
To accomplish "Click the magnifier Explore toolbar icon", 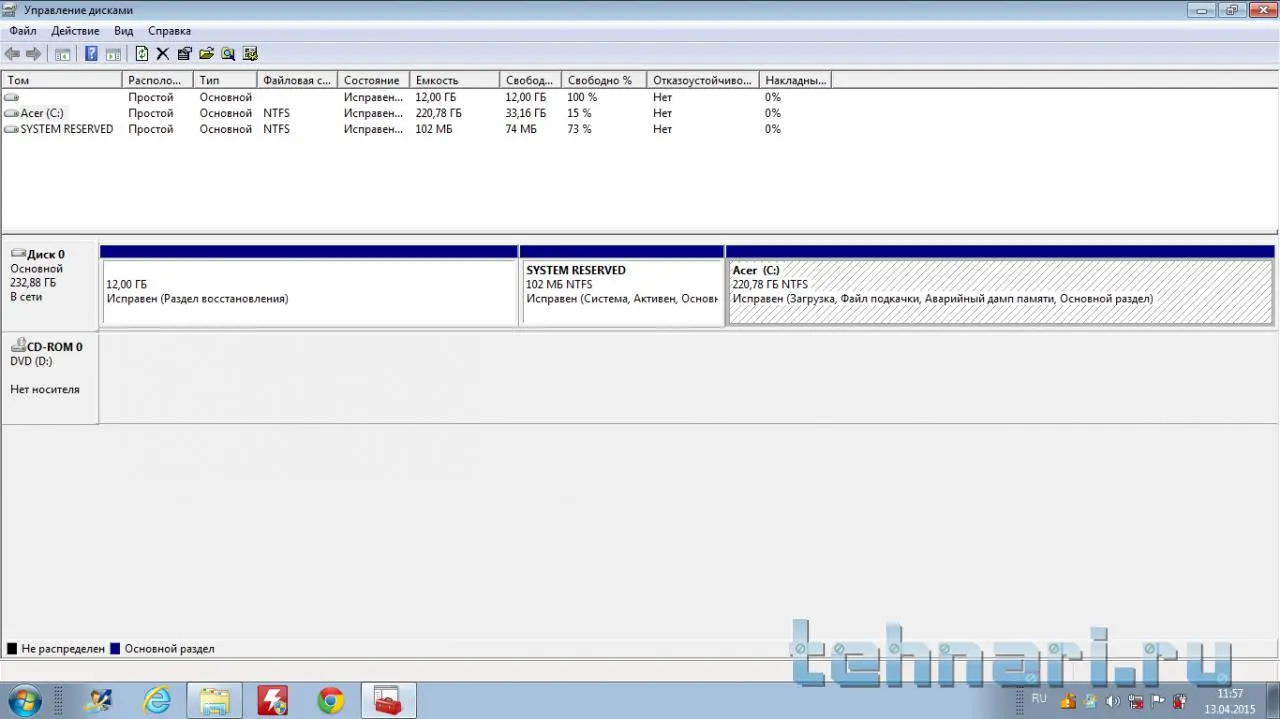I will tap(228, 54).
